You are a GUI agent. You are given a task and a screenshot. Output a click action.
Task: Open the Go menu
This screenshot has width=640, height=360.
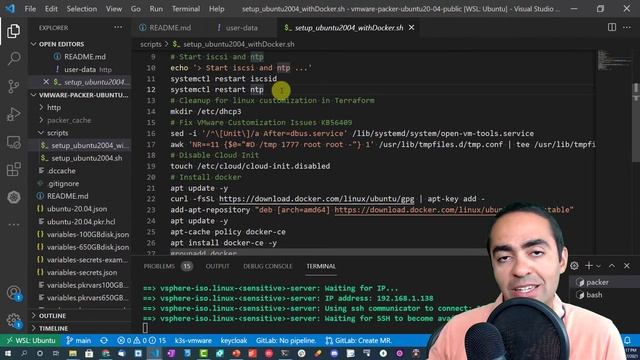pos(136,9)
